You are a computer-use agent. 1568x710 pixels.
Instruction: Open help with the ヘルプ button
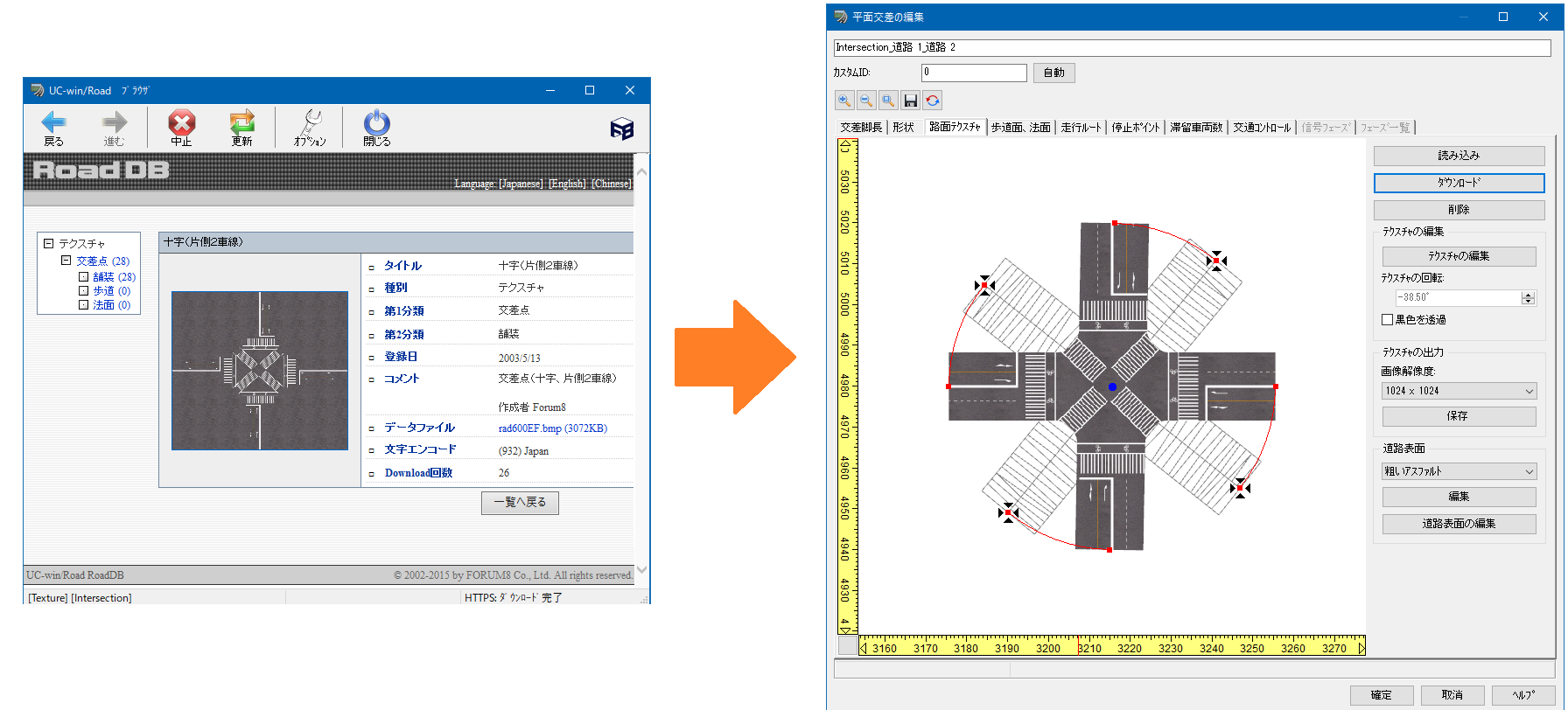(x=1523, y=695)
